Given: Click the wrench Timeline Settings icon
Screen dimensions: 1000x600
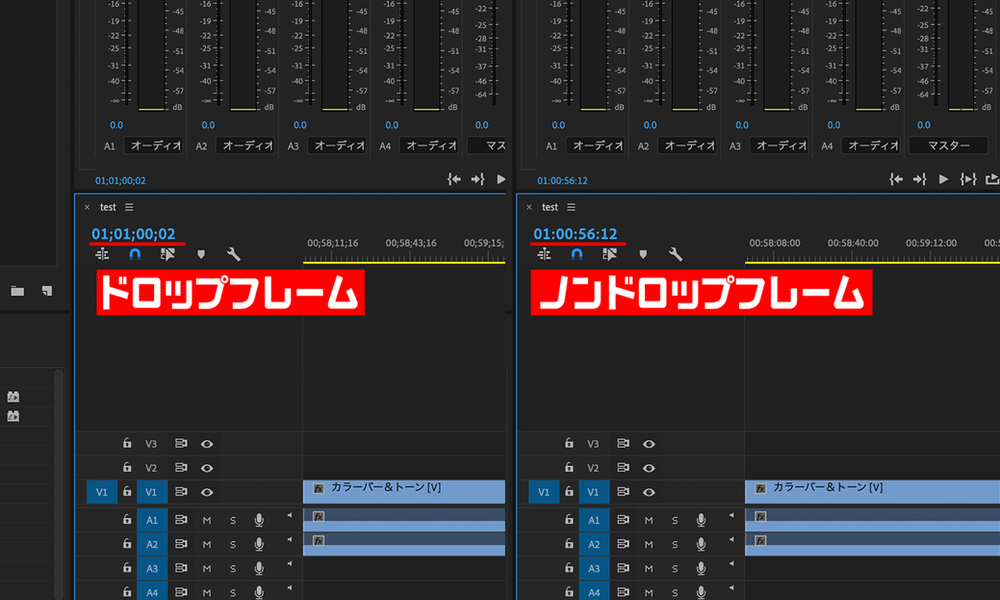Looking at the screenshot, I should pyautogui.click(x=233, y=254).
